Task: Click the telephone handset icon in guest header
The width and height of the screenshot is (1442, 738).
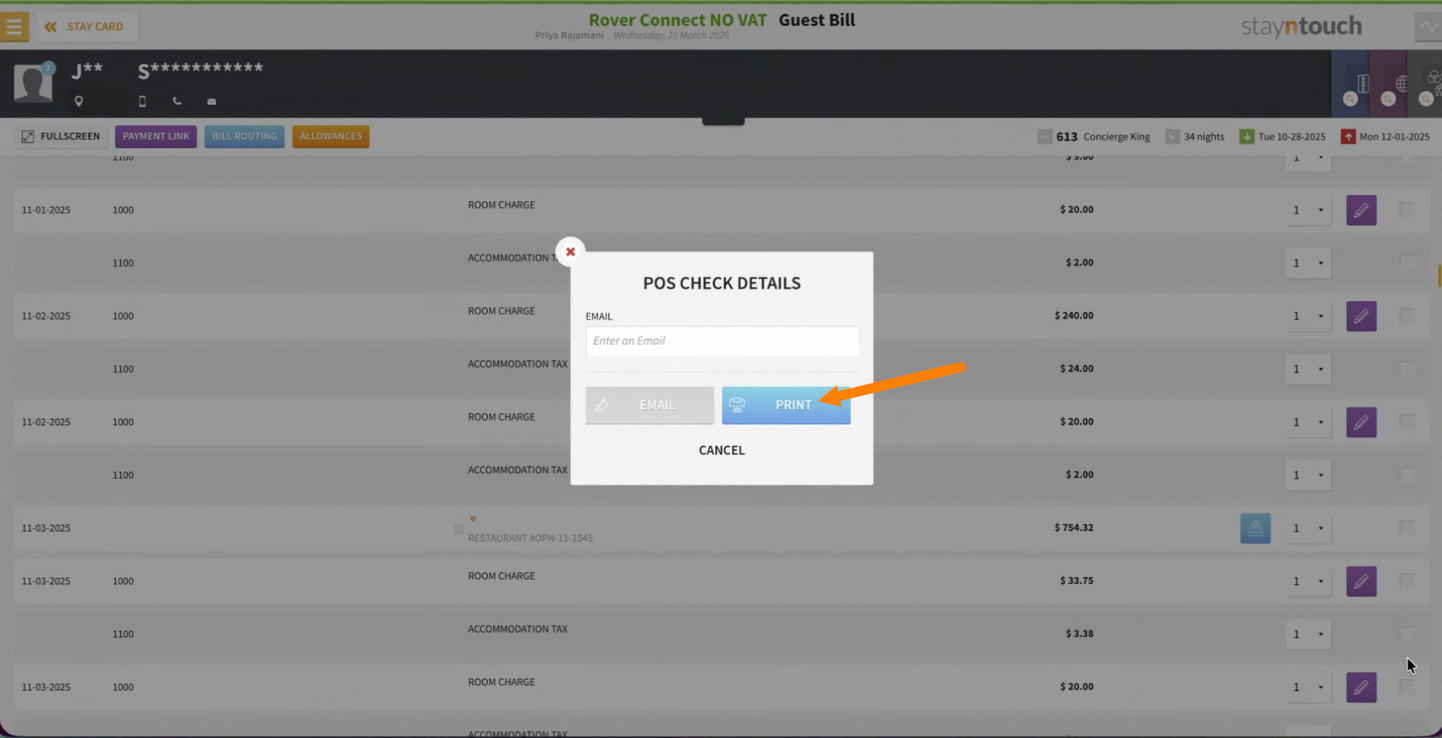Action: click(x=177, y=101)
